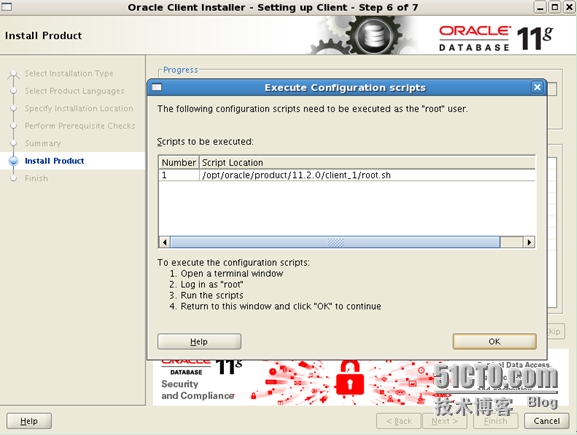This screenshot has height=435, width=577.
Task: Click the Oracle Database 11g logo
Action: pyautogui.click(x=496, y=38)
